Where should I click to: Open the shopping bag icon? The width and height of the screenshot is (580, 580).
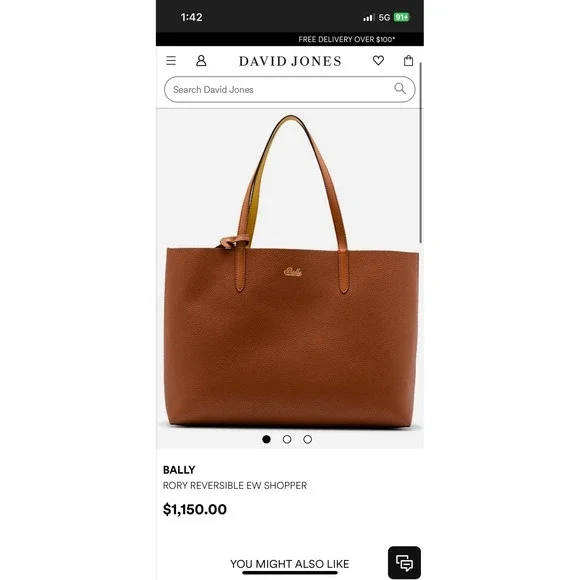tap(408, 60)
